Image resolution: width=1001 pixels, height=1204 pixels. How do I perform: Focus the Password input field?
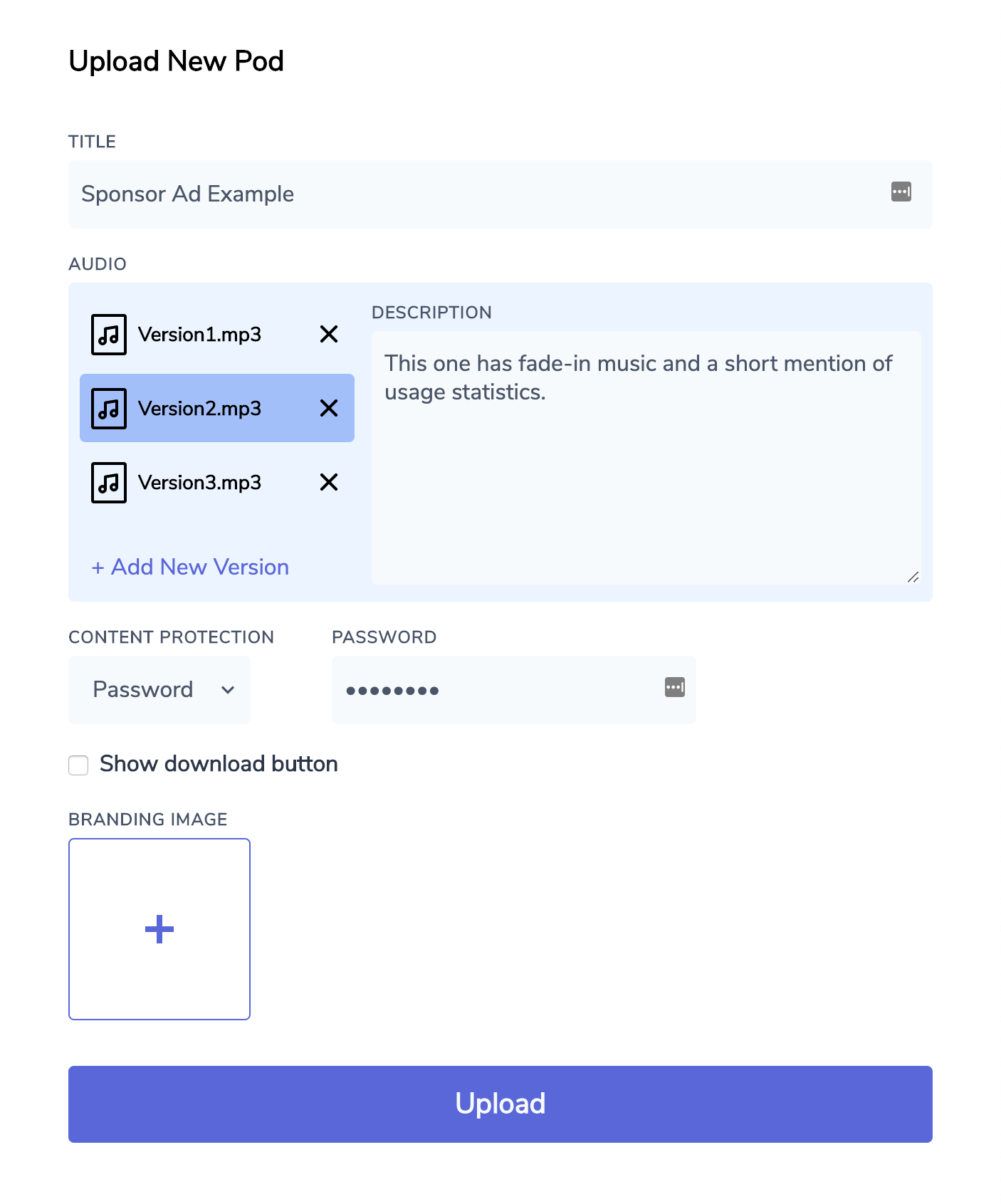click(x=498, y=690)
